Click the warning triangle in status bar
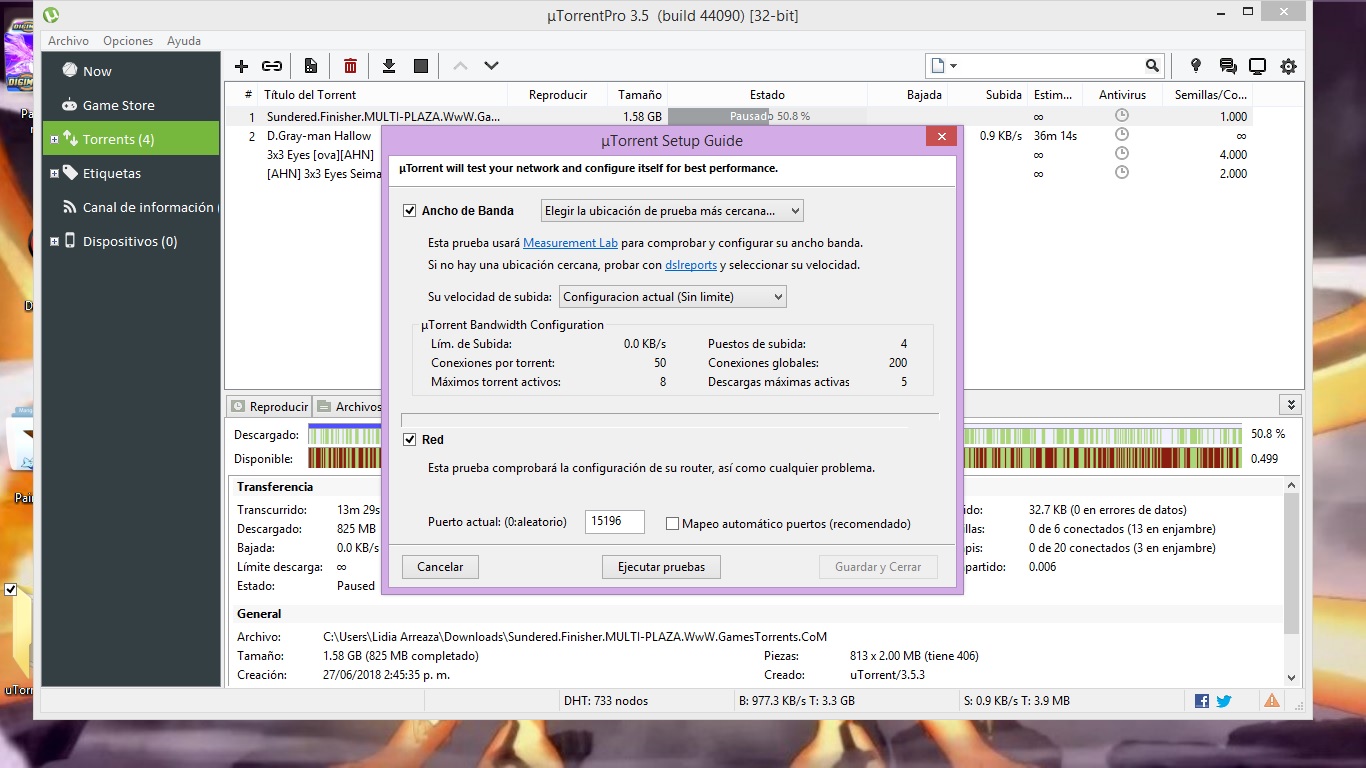This screenshot has height=768, width=1366. tap(1272, 701)
